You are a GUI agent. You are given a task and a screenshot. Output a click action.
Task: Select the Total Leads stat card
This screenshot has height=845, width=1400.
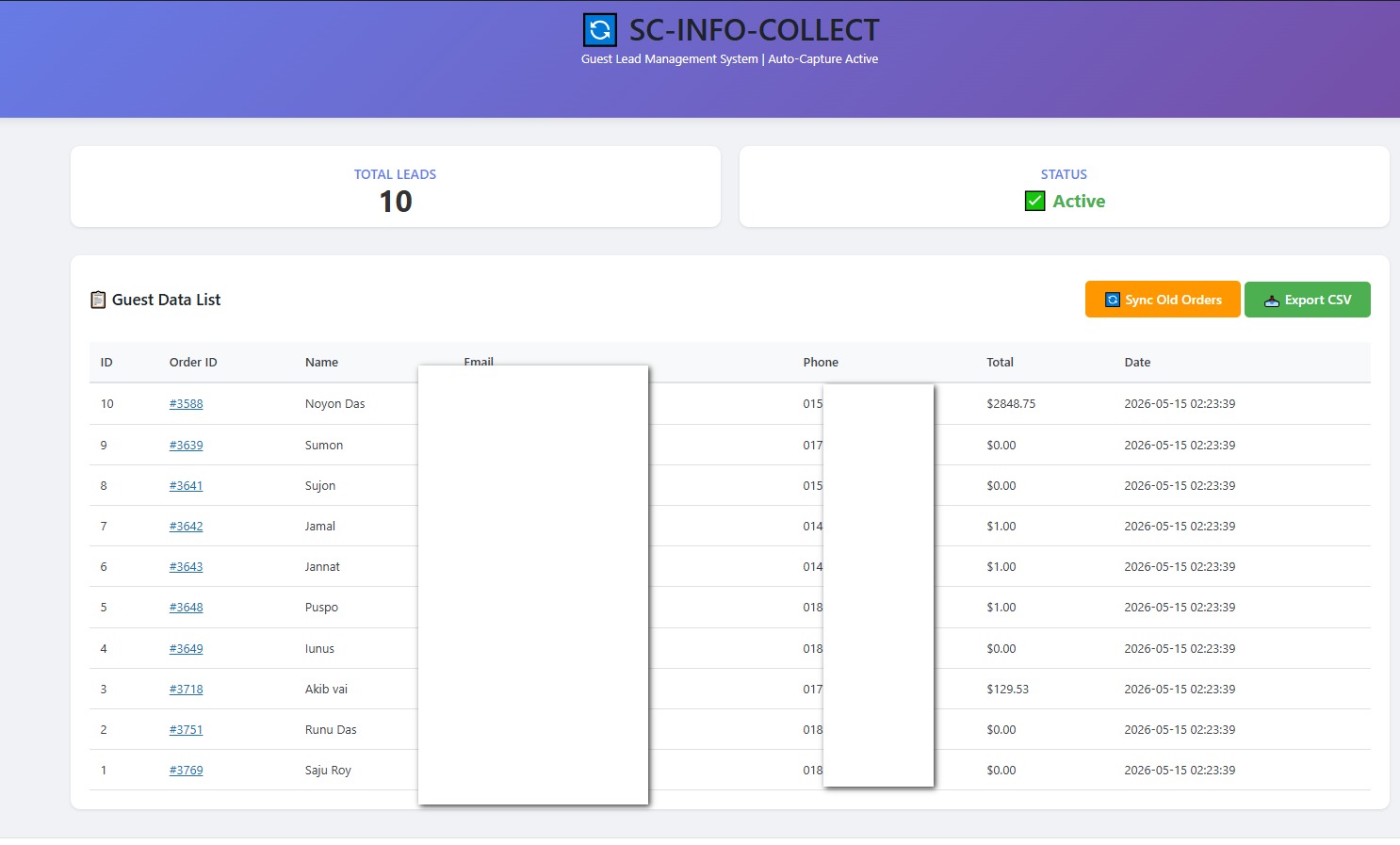(396, 187)
